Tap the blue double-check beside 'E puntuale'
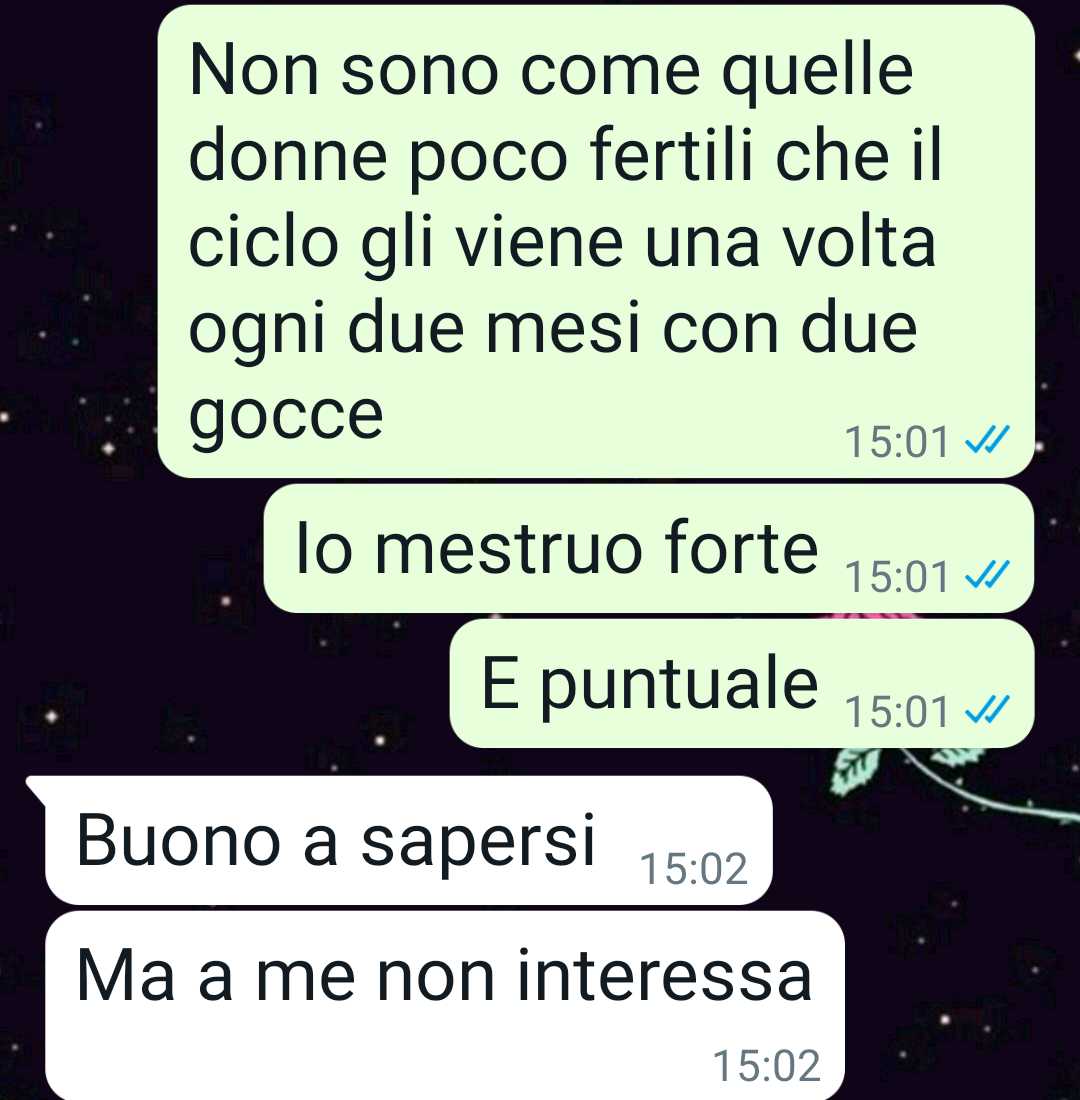1080x1100 pixels. click(987, 710)
